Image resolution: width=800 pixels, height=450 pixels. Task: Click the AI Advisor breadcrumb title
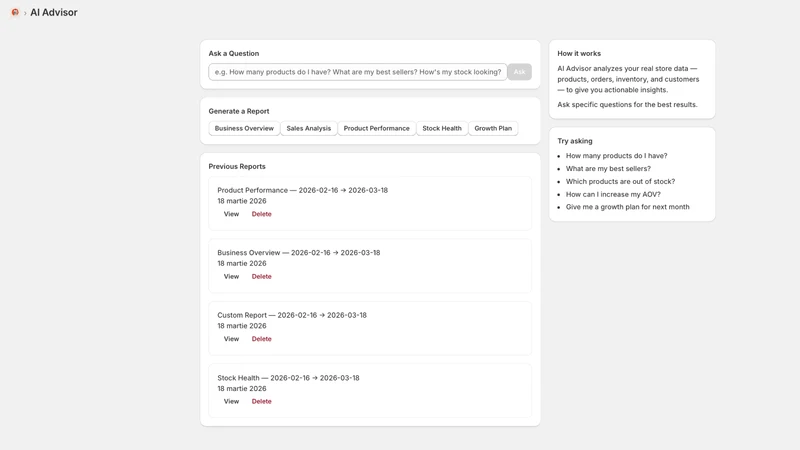coord(54,12)
